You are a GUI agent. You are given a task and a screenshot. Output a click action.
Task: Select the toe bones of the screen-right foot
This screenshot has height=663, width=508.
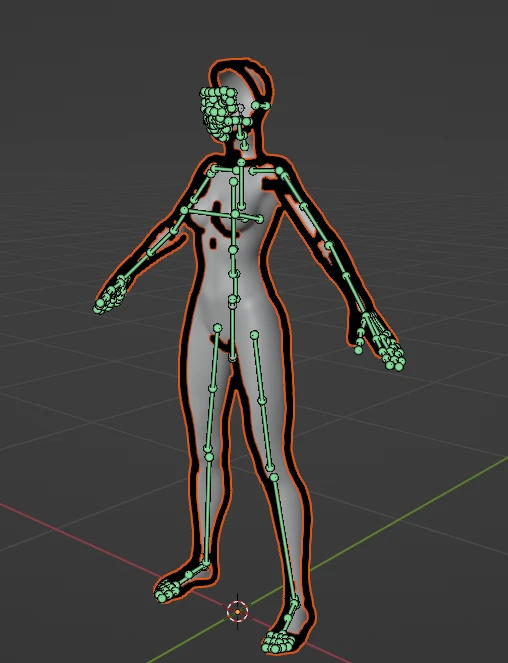(x=278, y=641)
